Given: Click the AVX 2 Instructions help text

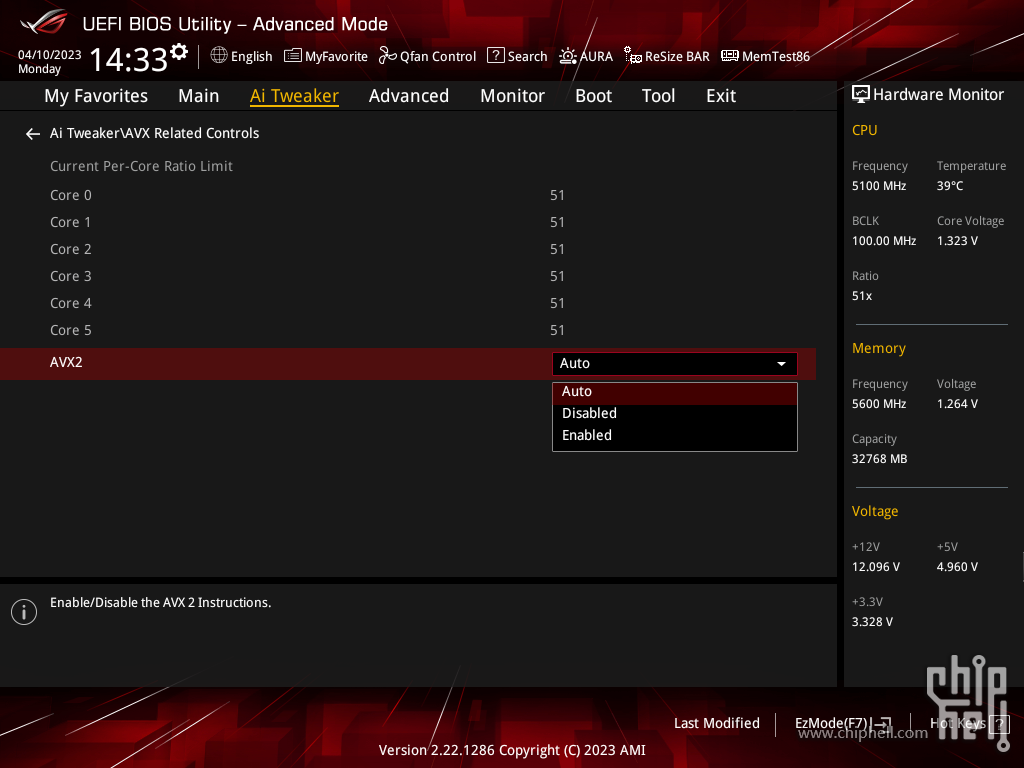Looking at the screenshot, I should [161, 603].
